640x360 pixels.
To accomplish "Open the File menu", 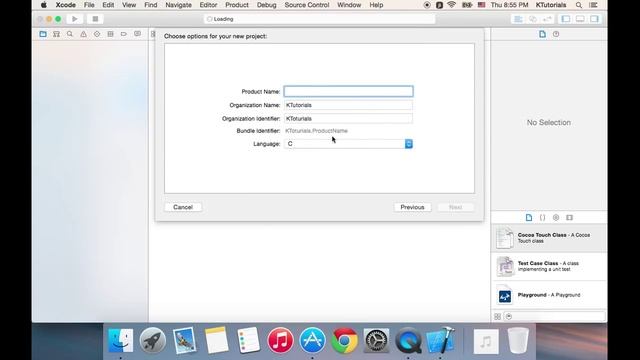I will coord(89,5).
